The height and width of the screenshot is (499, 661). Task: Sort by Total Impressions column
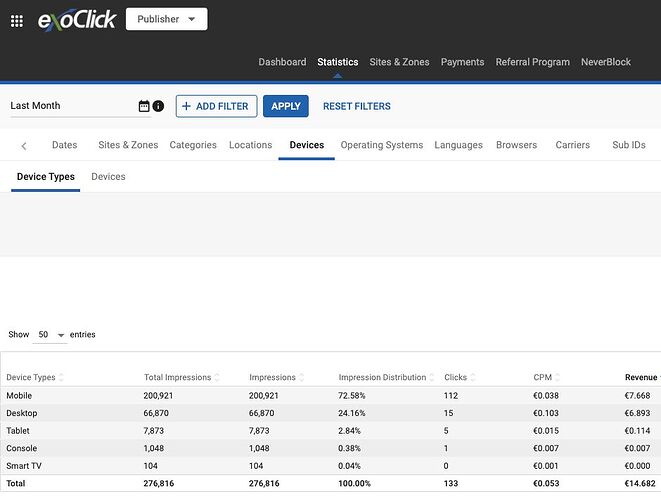point(182,377)
